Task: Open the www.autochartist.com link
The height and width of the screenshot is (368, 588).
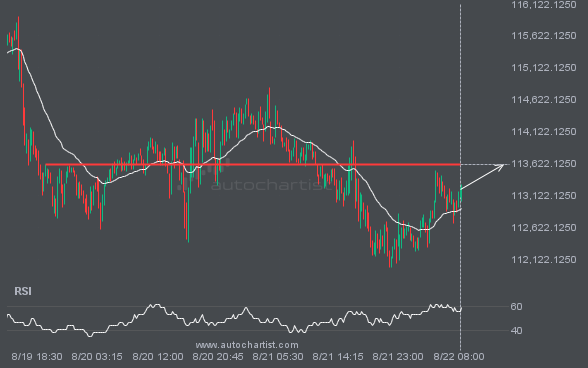Action: coord(247,345)
